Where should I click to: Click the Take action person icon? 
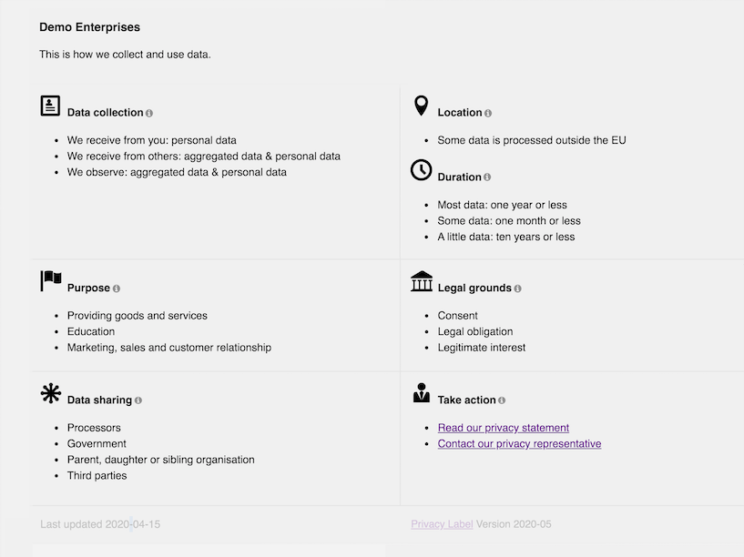pyautogui.click(x=421, y=393)
